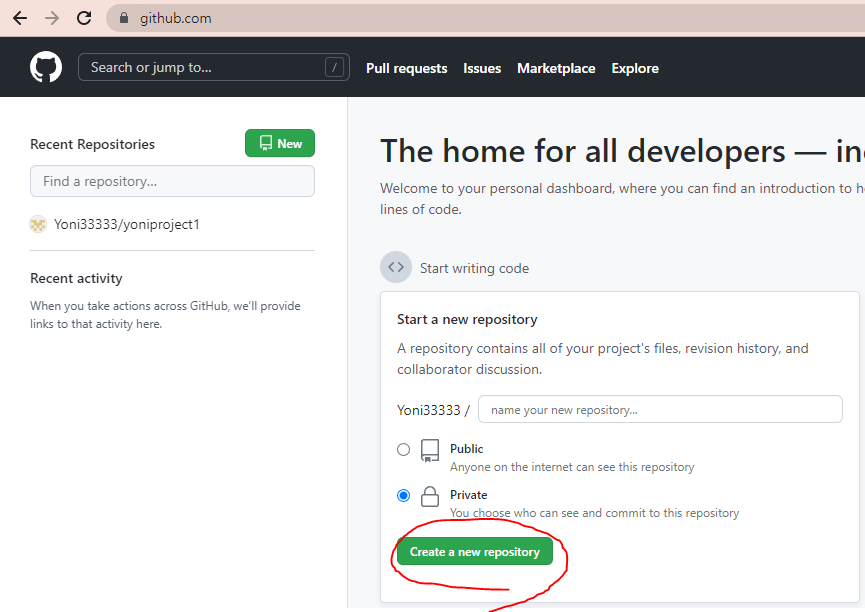
Task: Reload the page with the refresh icon
Action: [x=84, y=18]
